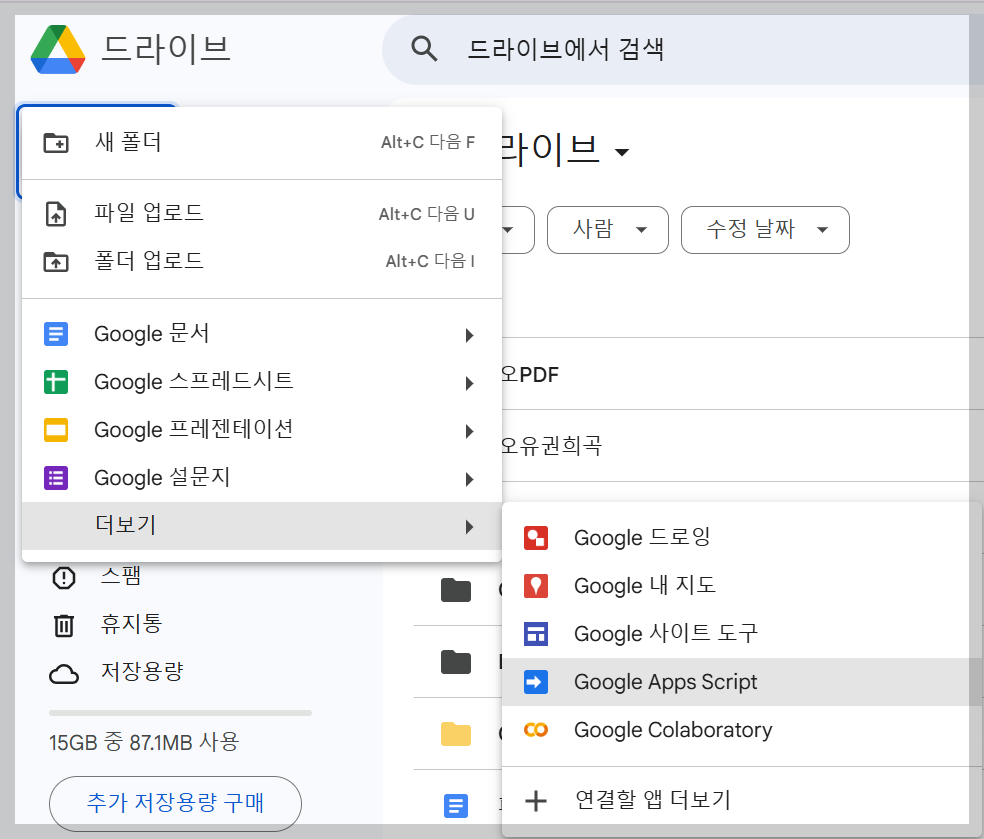
Task: Open the 수정 날짜 filter dropdown
Action: point(765,230)
